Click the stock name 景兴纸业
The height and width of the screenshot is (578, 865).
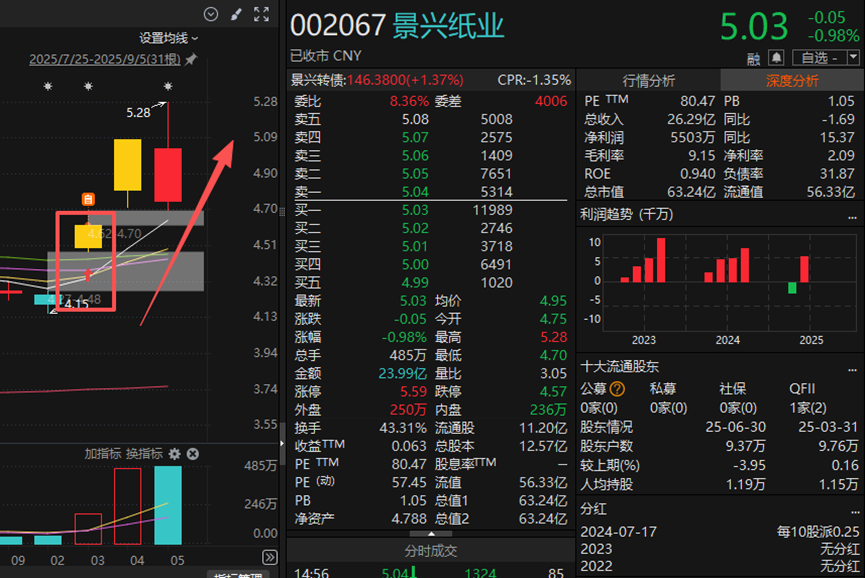[x=448, y=26]
